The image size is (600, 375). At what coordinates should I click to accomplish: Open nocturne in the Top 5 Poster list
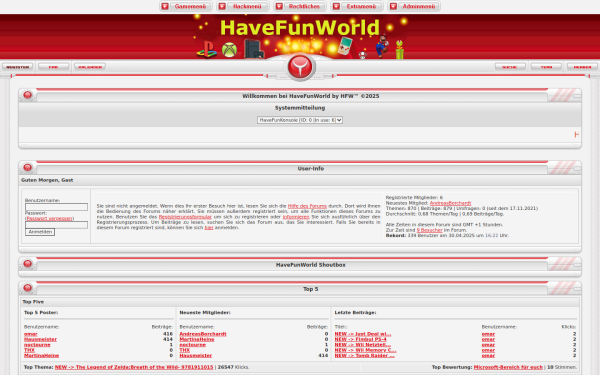[37, 345]
